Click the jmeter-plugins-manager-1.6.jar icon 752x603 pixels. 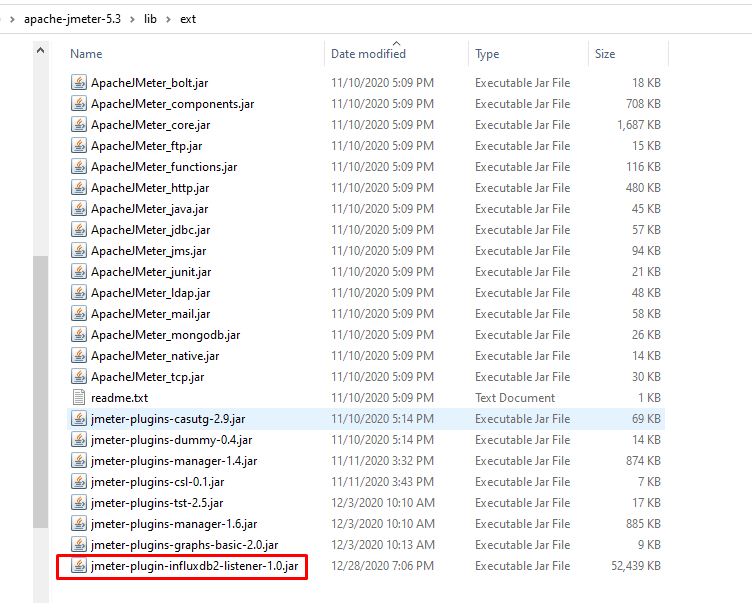(79, 524)
